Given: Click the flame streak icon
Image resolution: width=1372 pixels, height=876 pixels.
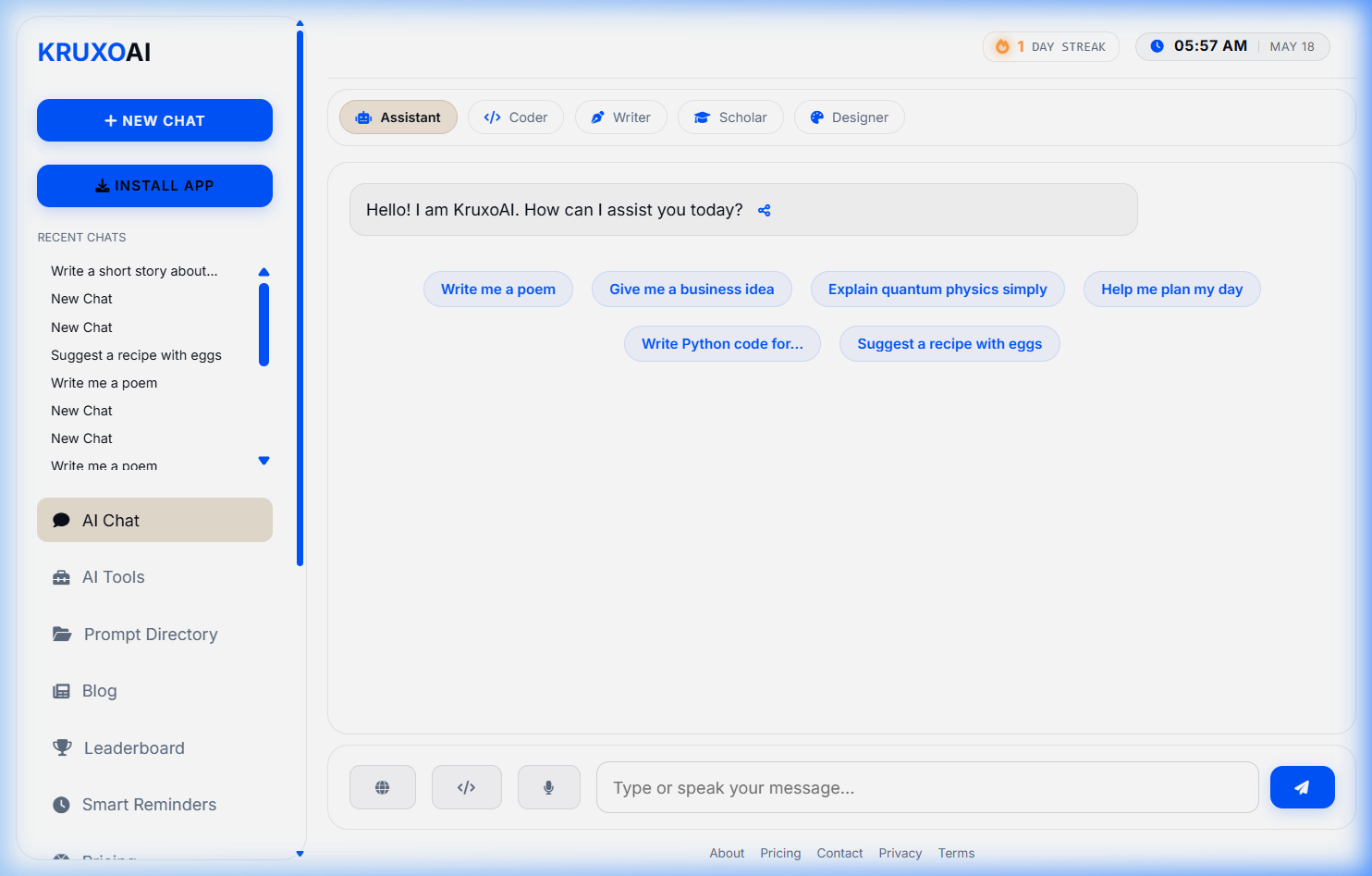Looking at the screenshot, I should 1002,46.
